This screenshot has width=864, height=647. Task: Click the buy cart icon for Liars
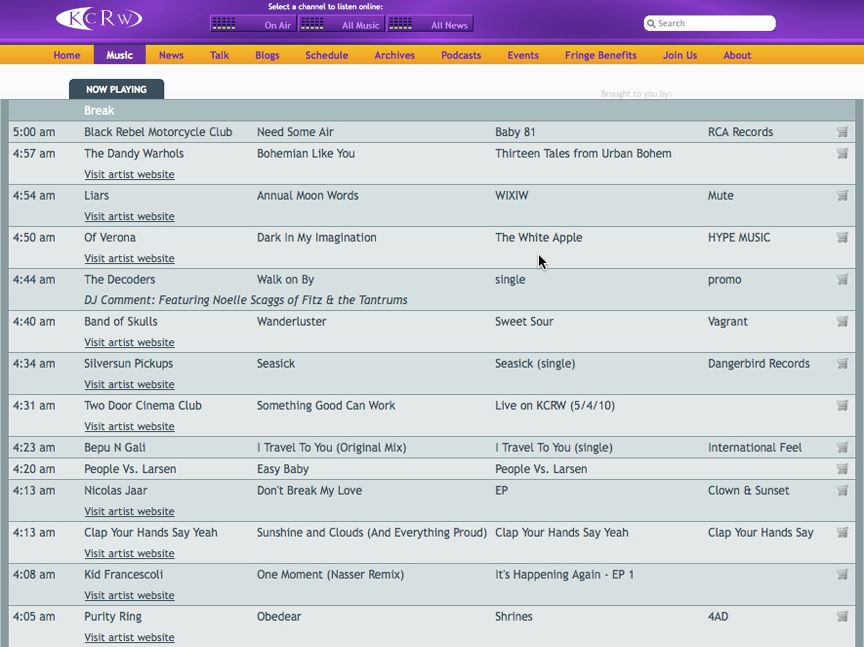coord(842,196)
